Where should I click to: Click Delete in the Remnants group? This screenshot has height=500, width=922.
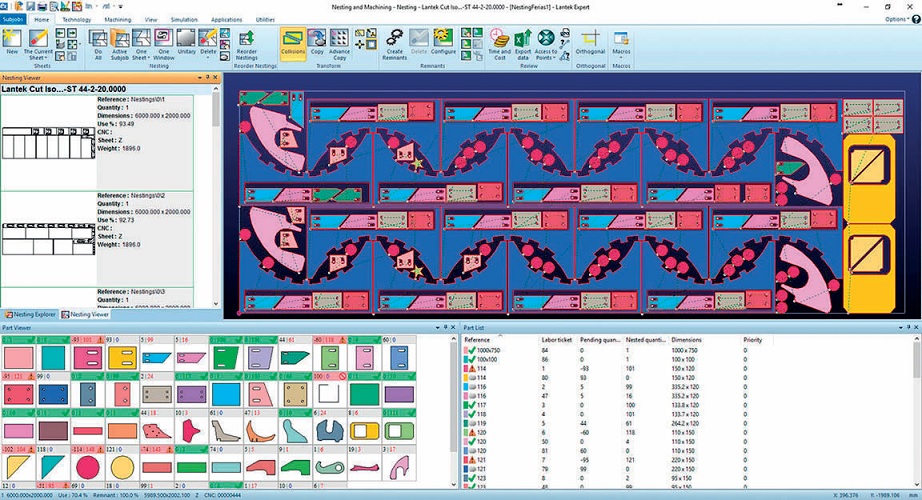click(x=419, y=42)
